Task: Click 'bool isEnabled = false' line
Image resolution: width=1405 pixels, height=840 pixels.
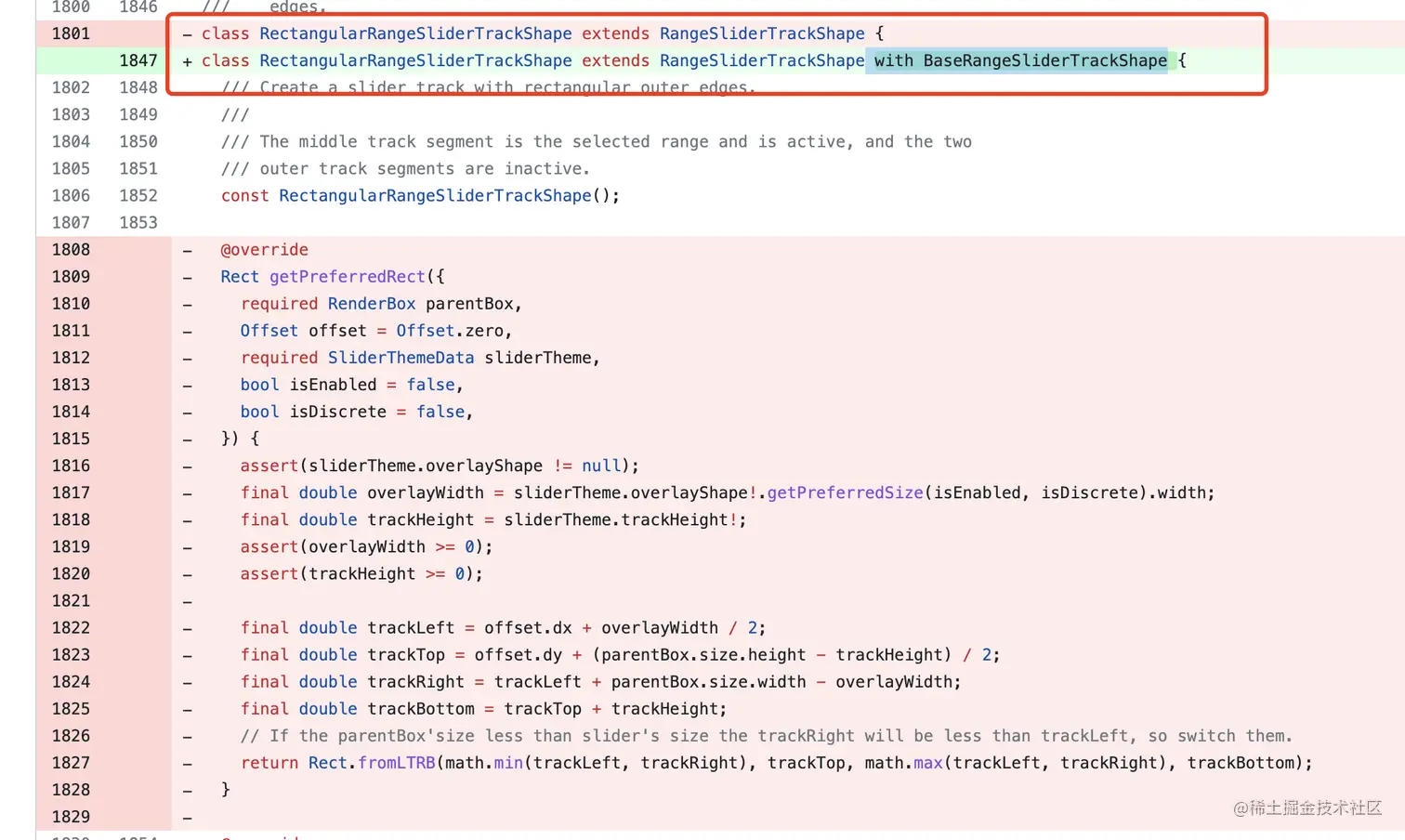Action: (x=351, y=384)
